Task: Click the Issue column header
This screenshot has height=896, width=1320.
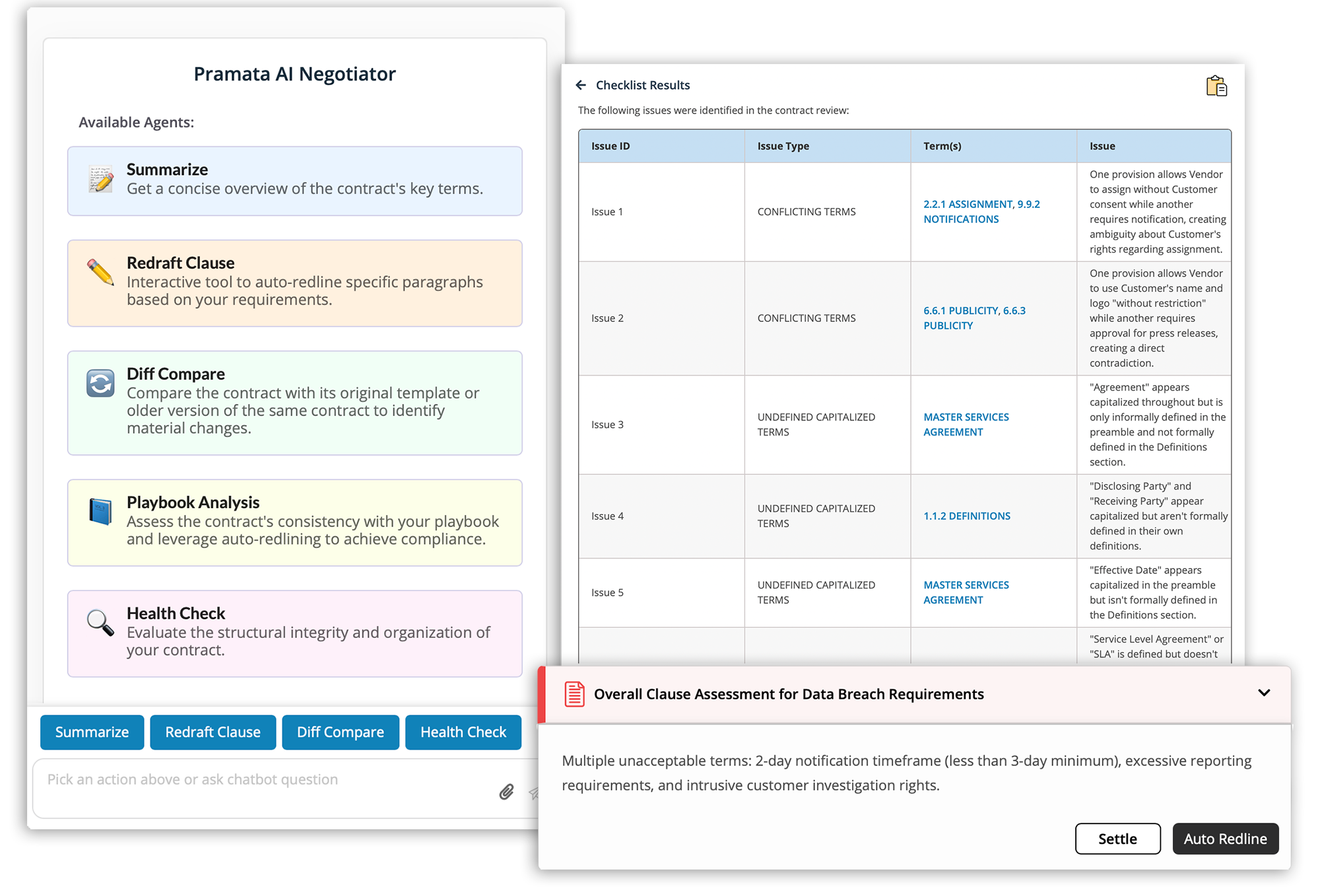Action: (1154, 146)
